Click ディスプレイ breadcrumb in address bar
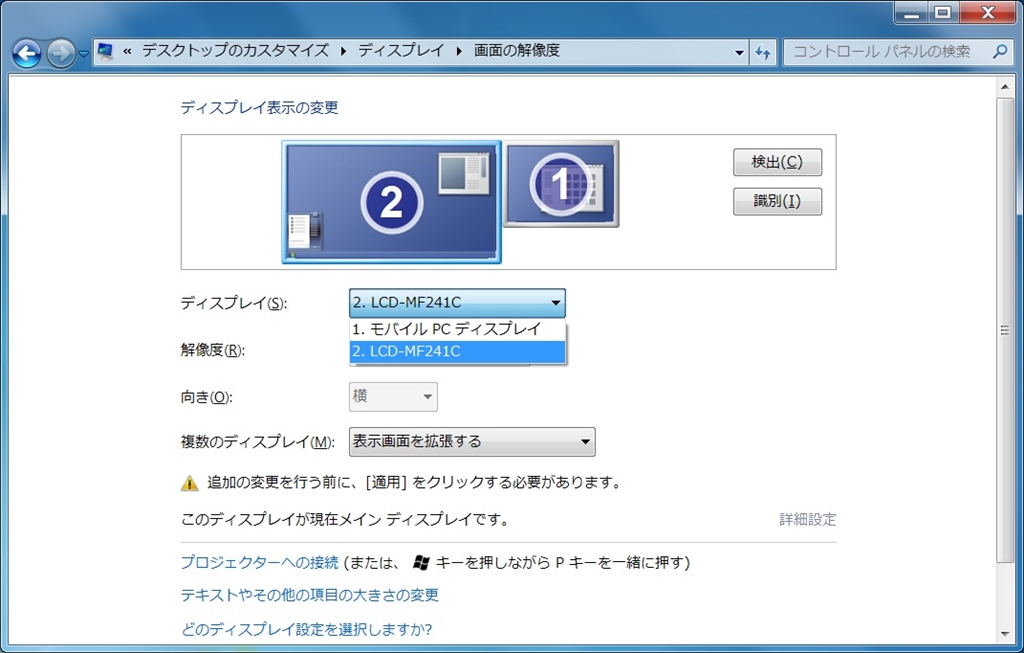1024x653 pixels. (x=401, y=51)
